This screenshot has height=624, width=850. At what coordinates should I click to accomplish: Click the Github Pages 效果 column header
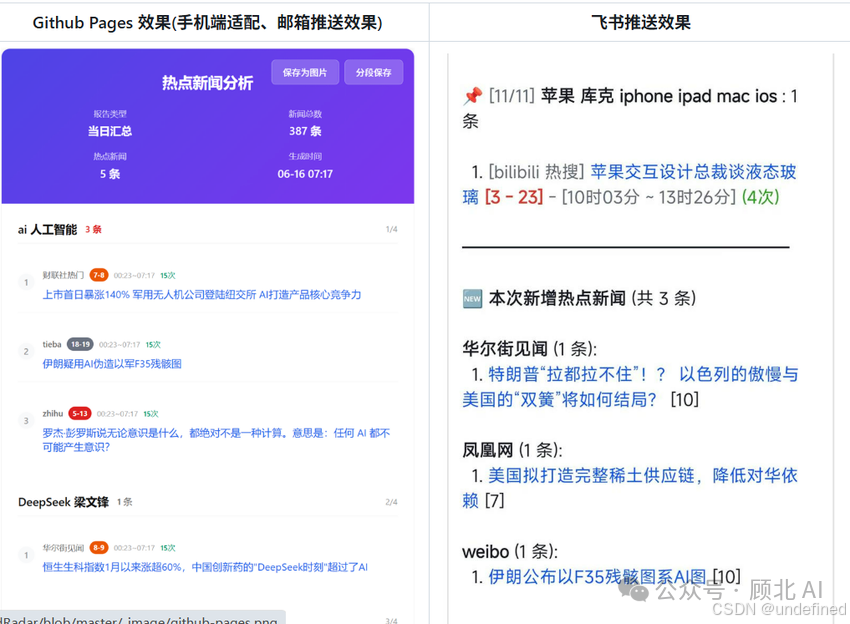(x=208, y=23)
